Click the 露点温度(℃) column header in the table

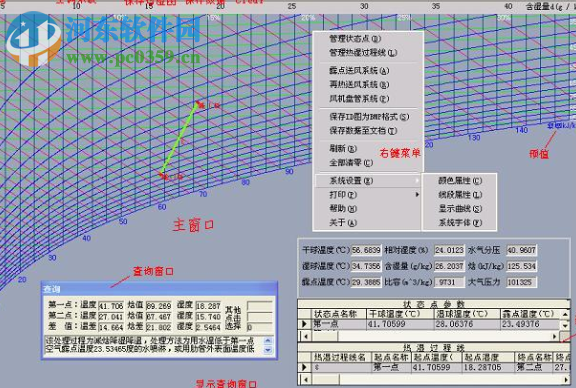click(x=530, y=314)
